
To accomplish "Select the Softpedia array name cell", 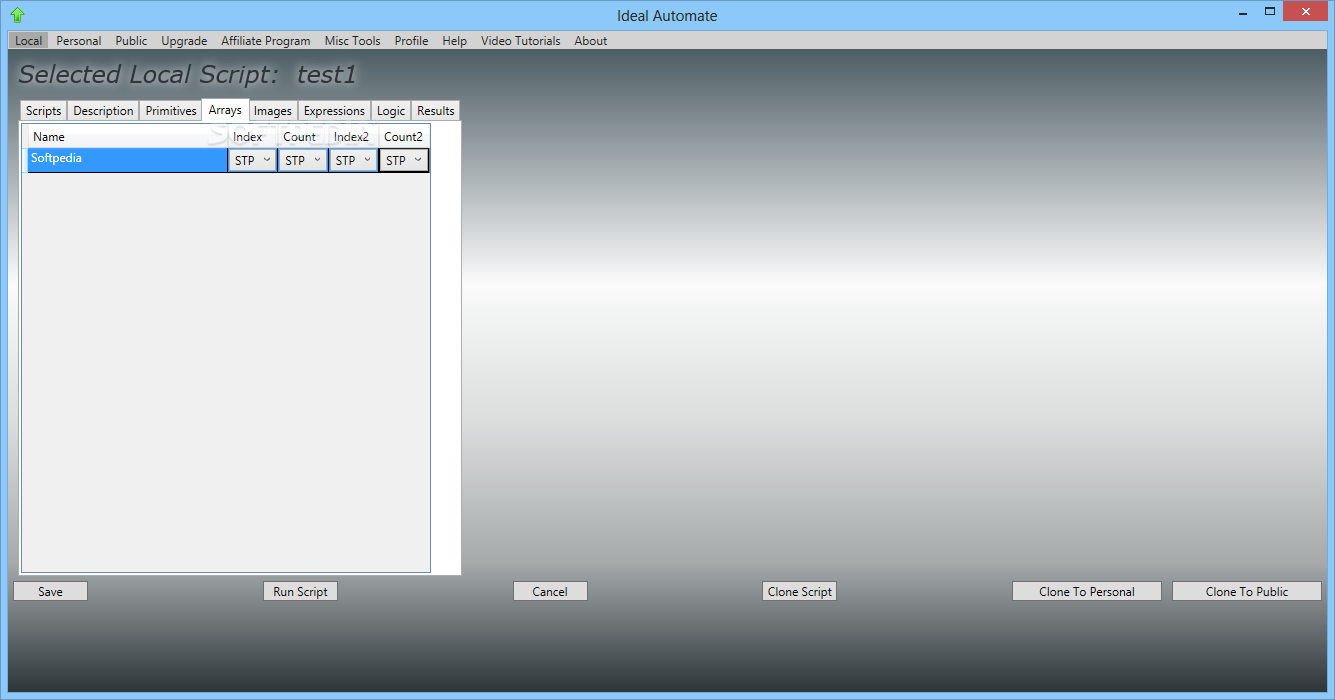I will point(127,160).
